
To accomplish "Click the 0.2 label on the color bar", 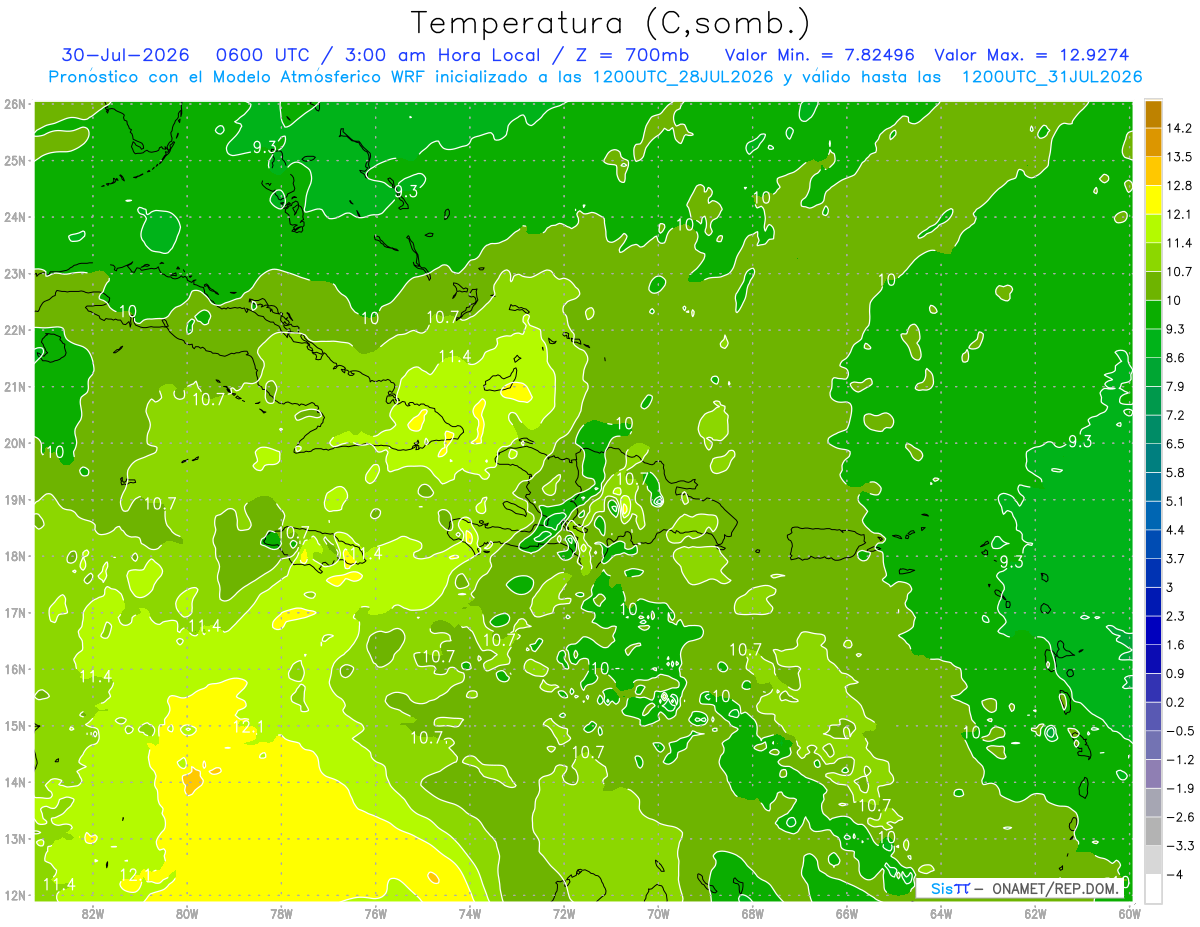I will click(x=1175, y=702).
